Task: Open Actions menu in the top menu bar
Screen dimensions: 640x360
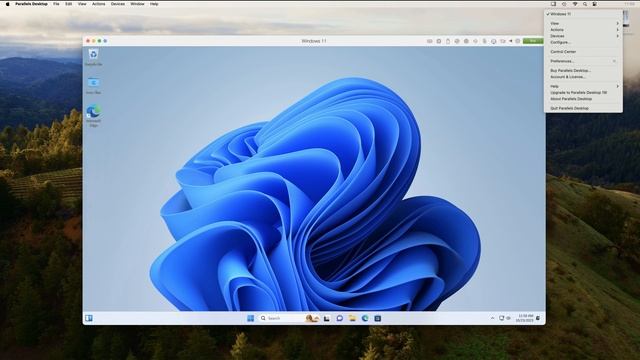Action: [x=98, y=4]
